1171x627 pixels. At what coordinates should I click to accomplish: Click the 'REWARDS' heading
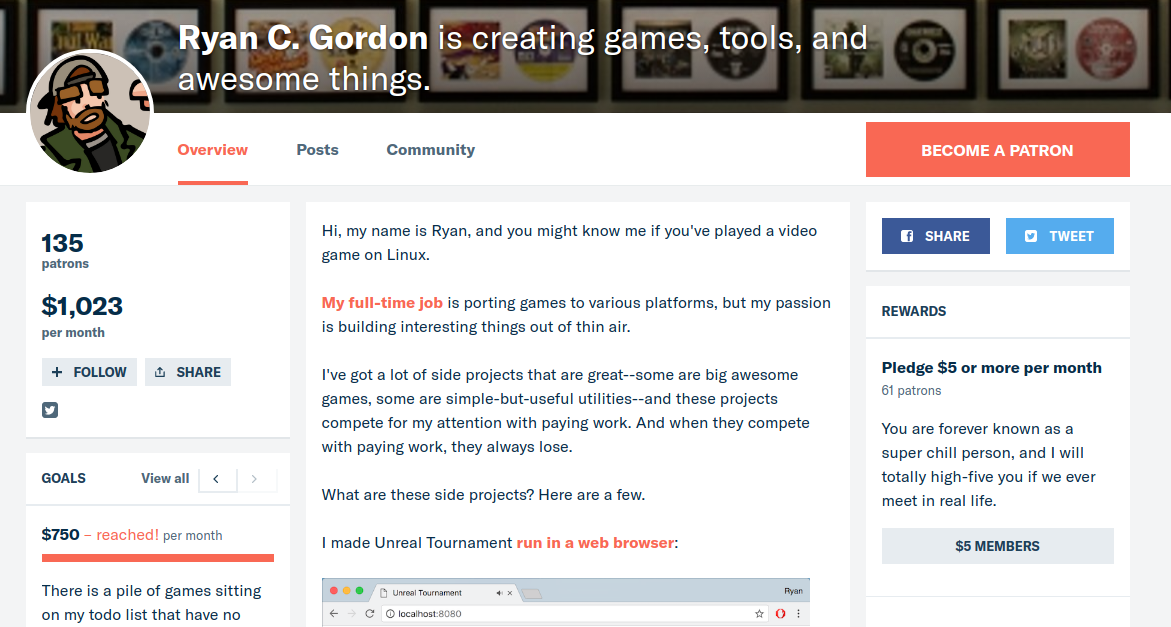(913, 311)
